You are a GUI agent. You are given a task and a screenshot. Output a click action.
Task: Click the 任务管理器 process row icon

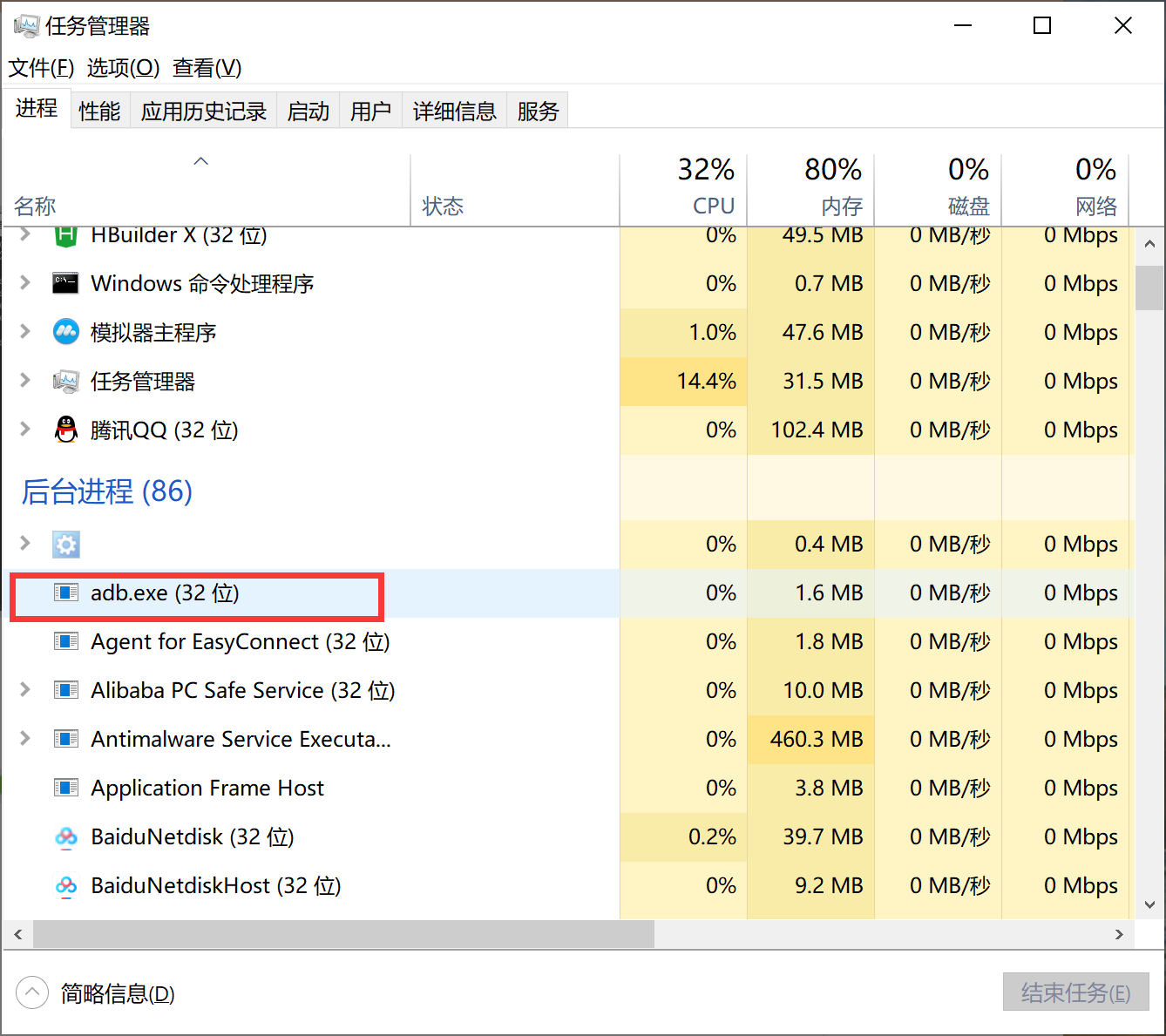pyautogui.click(x=66, y=381)
